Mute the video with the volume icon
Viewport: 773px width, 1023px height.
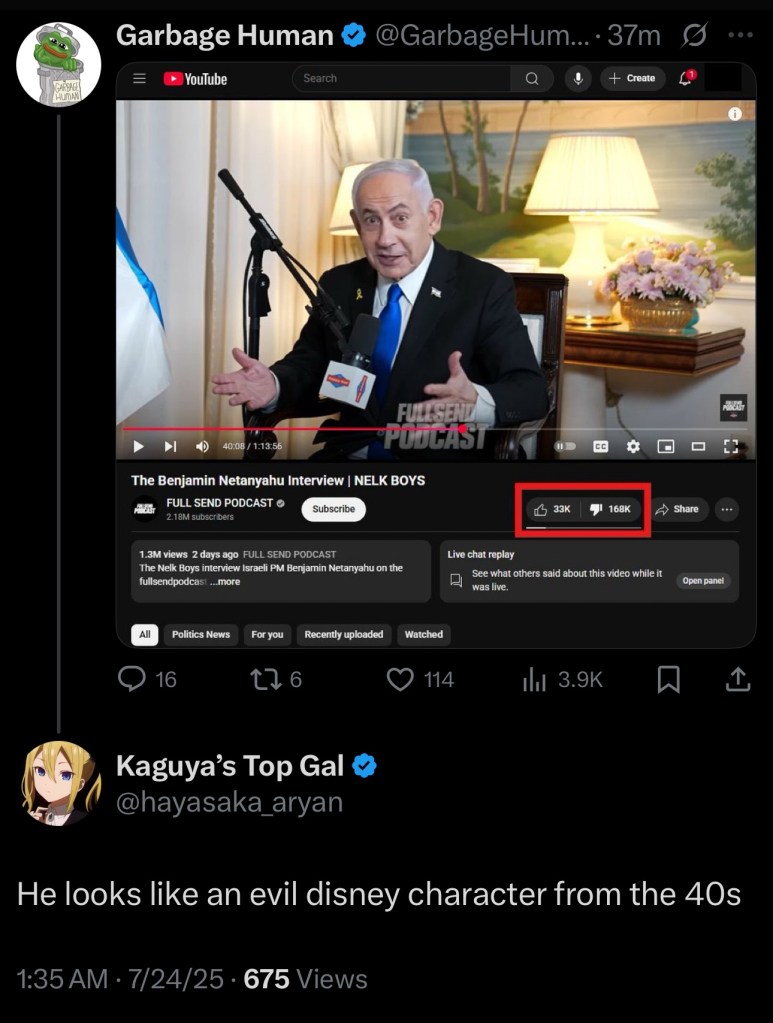[x=202, y=446]
